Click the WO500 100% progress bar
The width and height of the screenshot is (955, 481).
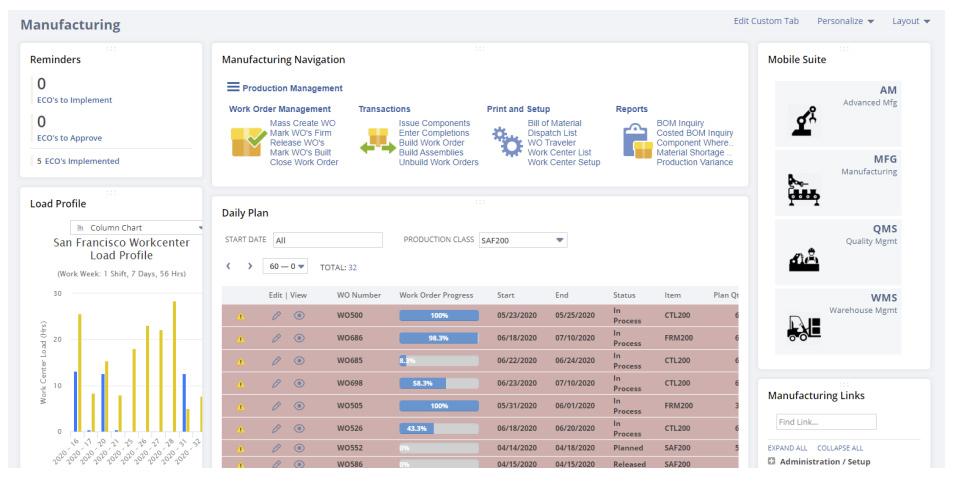click(x=439, y=315)
